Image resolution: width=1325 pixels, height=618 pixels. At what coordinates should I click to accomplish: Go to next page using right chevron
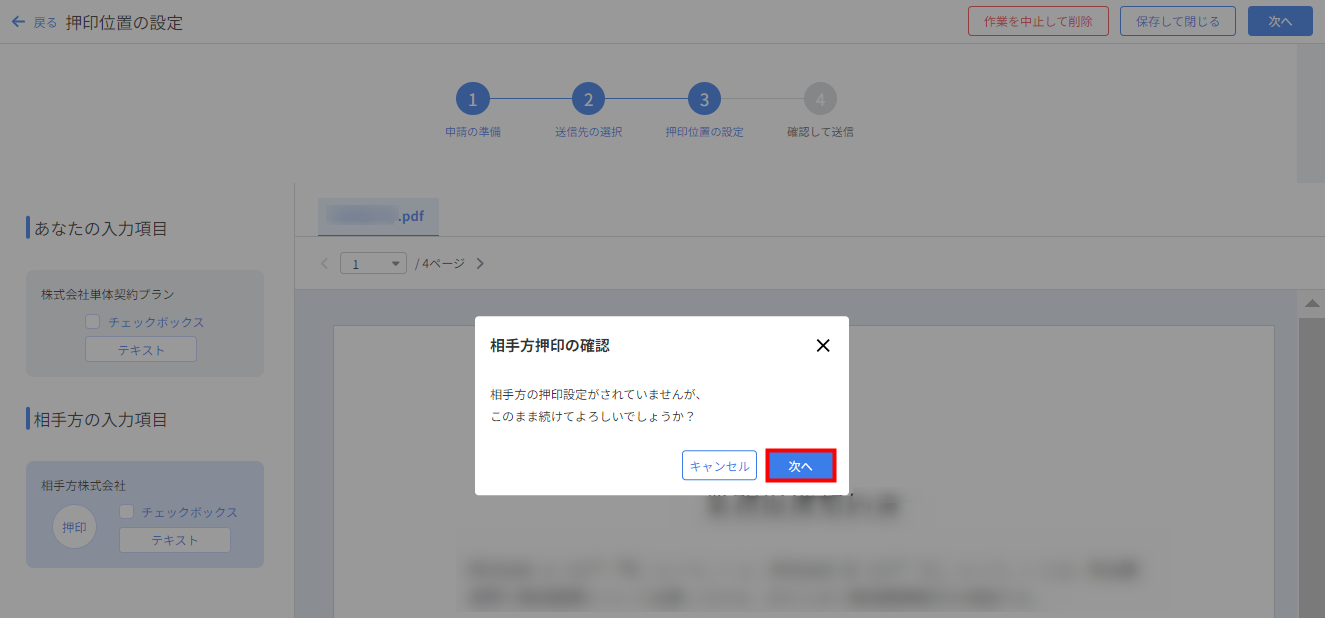pyautogui.click(x=480, y=264)
